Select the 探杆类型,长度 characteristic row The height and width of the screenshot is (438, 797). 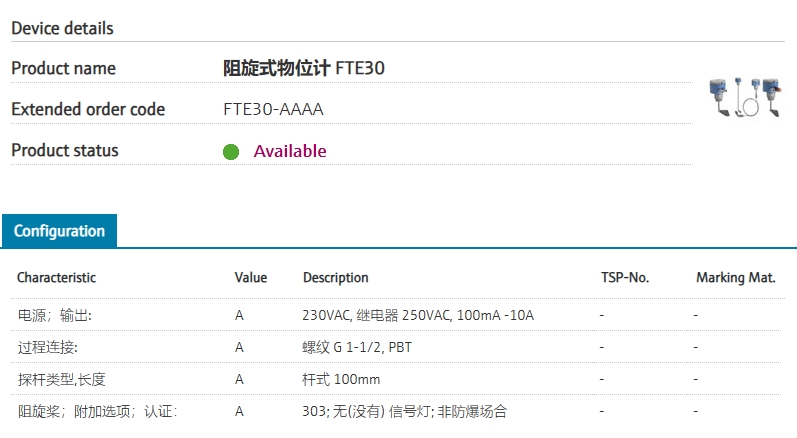pyautogui.click(x=62, y=379)
